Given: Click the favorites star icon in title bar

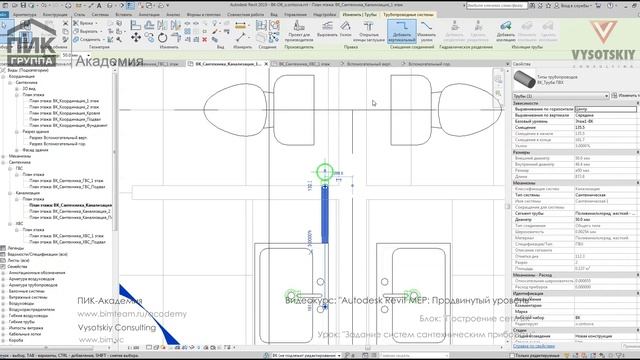Looking at the screenshot, I should coord(549,6).
